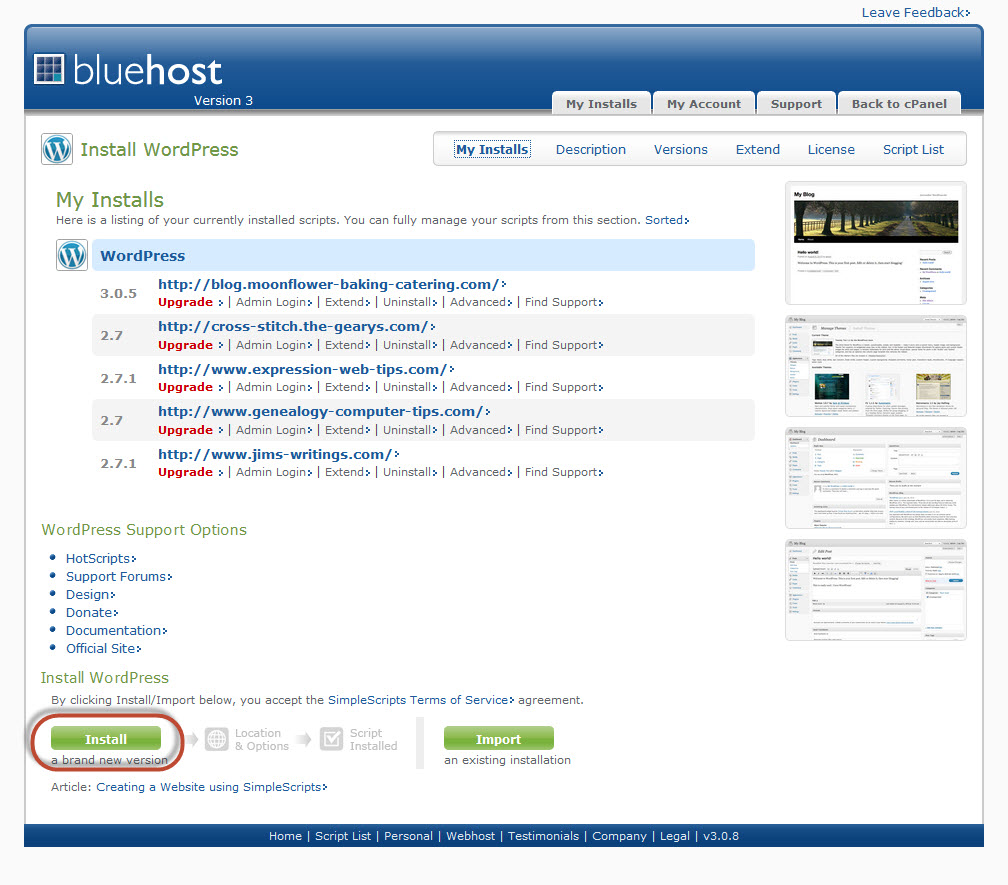Open the HotScripts support link
The width and height of the screenshot is (1008, 885).
[101, 559]
